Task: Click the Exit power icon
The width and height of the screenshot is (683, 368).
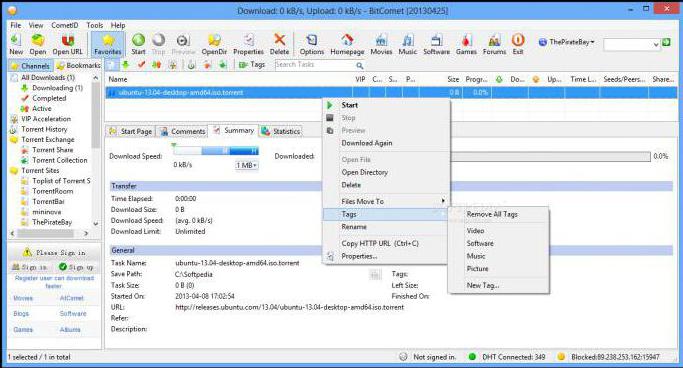Action: click(517, 44)
